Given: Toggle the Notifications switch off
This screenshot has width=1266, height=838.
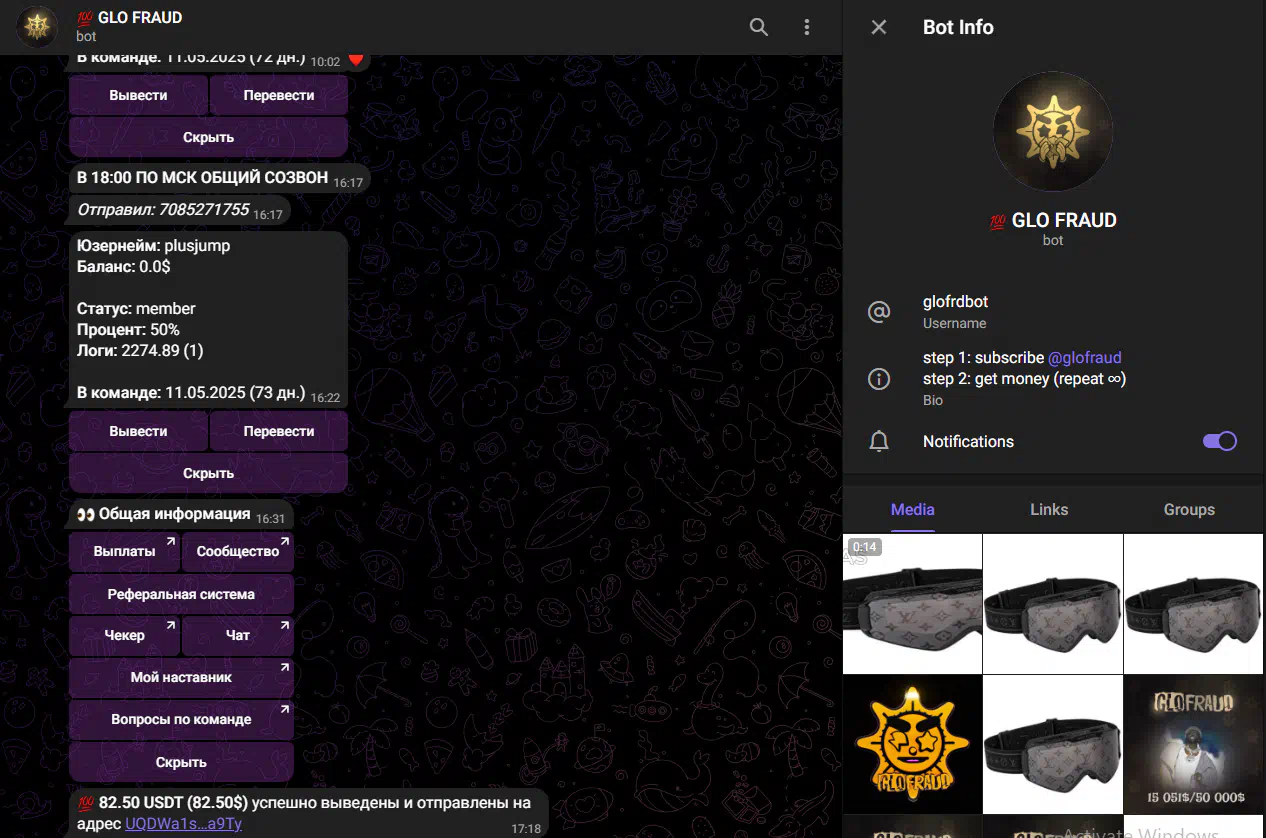Looking at the screenshot, I should (1220, 441).
